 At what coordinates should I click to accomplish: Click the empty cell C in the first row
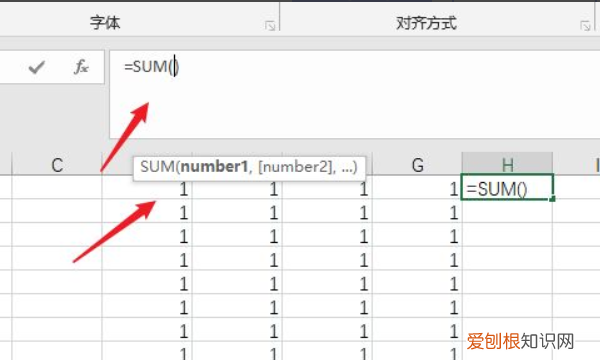(57, 187)
